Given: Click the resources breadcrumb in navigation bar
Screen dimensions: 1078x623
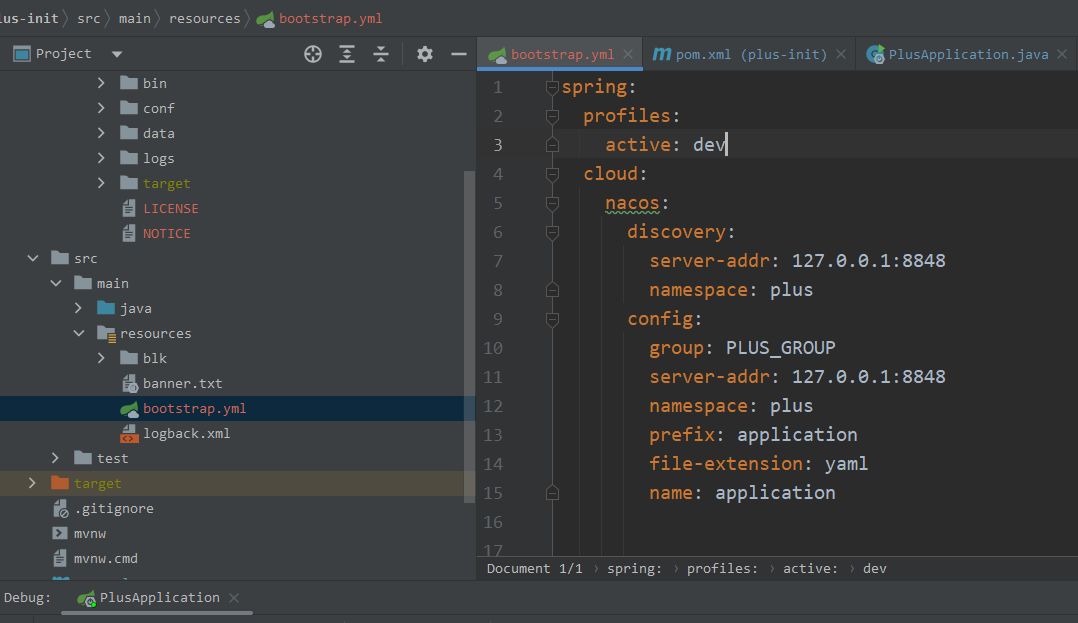Looking at the screenshot, I should [x=204, y=19].
